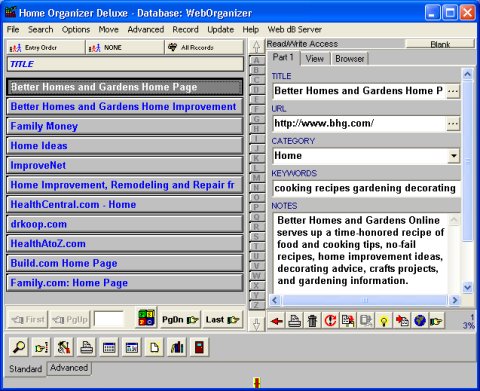Select the drkoop.com record
480x391 pixels.
[x=125, y=224]
